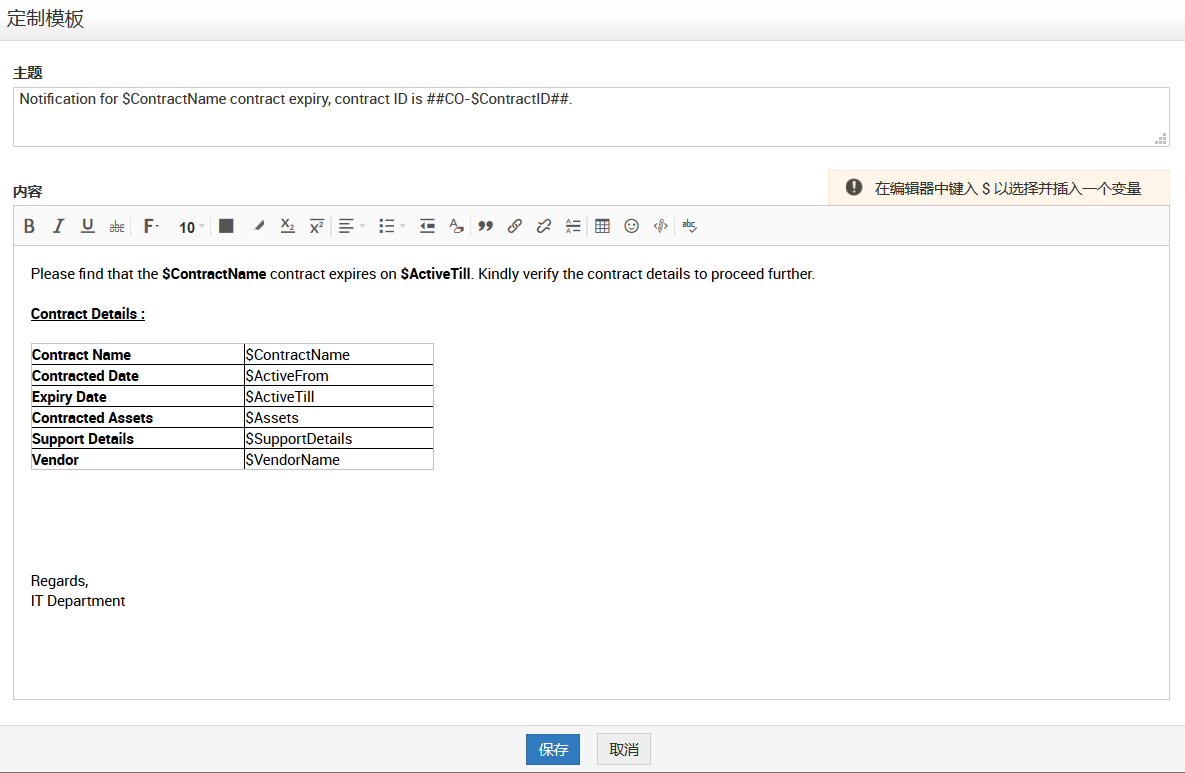Click the '$Assets' table cell
This screenshot has width=1185, height=773.
pyautogui.click(x=339, y=418)
